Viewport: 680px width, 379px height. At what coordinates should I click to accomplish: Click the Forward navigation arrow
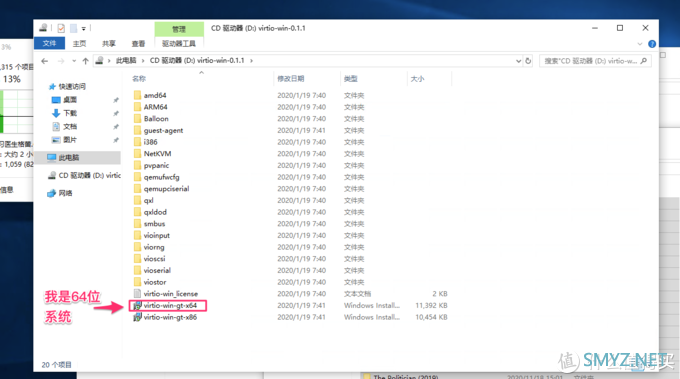pyautogui.click(x=61, y=61)
